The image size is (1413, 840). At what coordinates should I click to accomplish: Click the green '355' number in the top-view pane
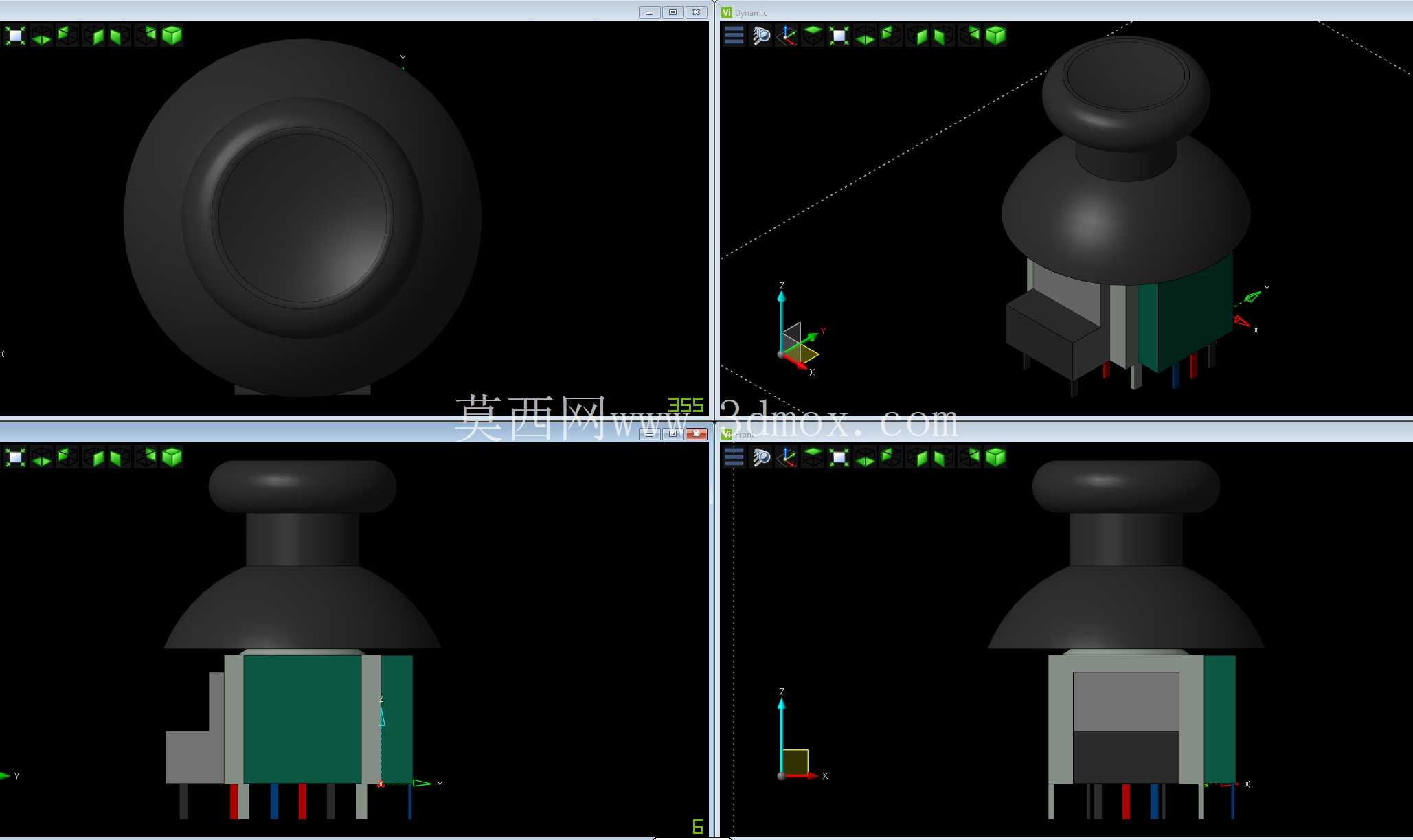(686, 405)
